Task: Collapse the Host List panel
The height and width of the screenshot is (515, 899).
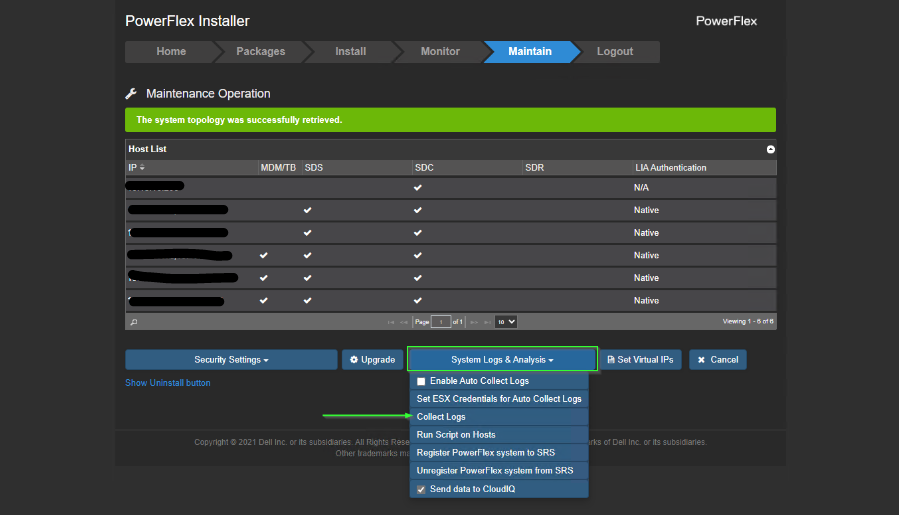Action: tap(770, 149)
